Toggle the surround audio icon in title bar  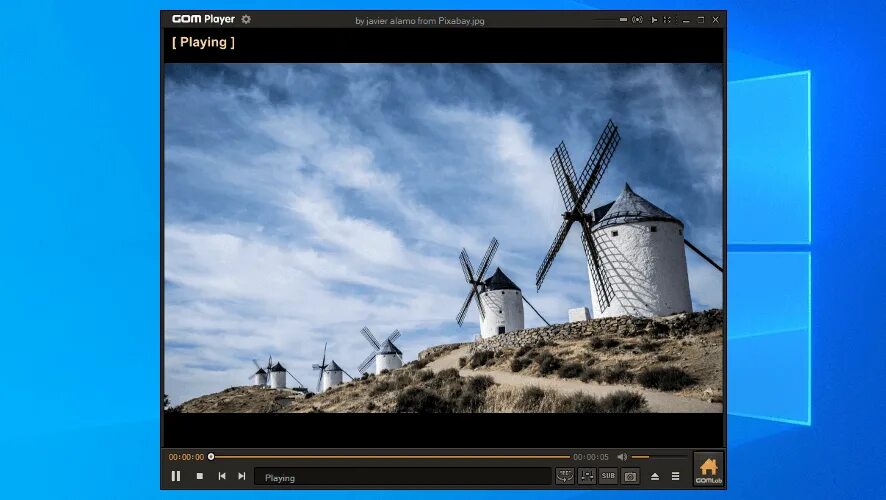click(637, 19)
